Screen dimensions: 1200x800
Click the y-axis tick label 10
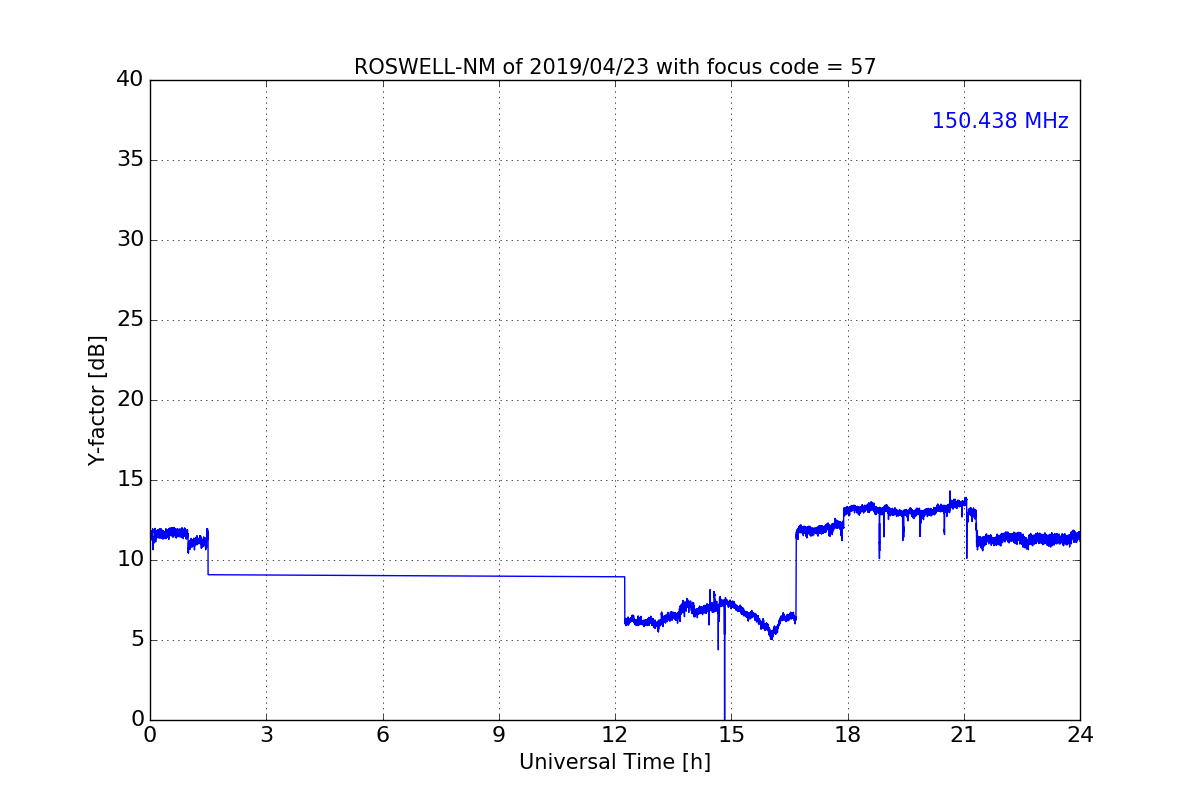129,560
